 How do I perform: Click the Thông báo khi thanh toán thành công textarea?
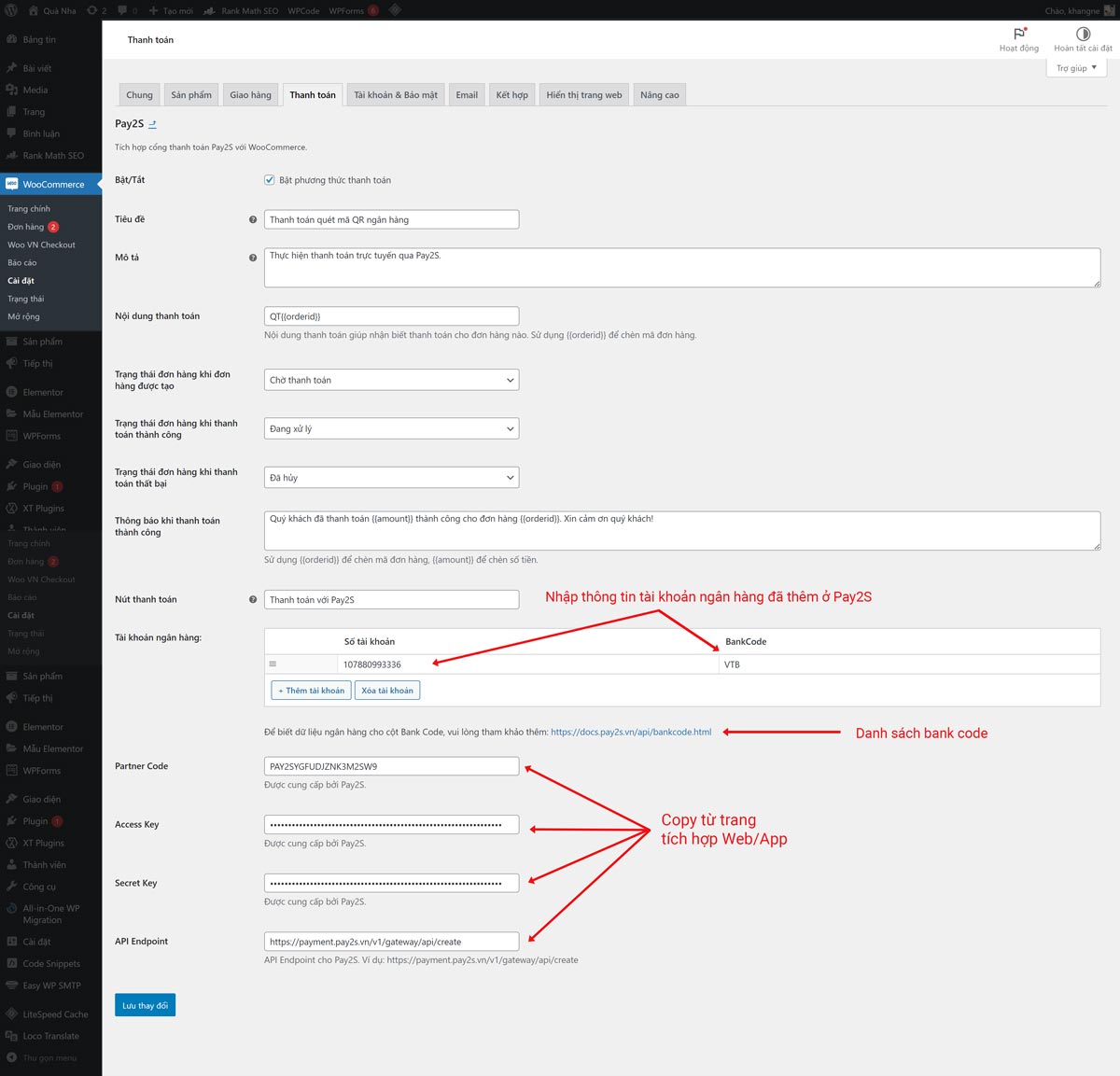tap(682, 531)
